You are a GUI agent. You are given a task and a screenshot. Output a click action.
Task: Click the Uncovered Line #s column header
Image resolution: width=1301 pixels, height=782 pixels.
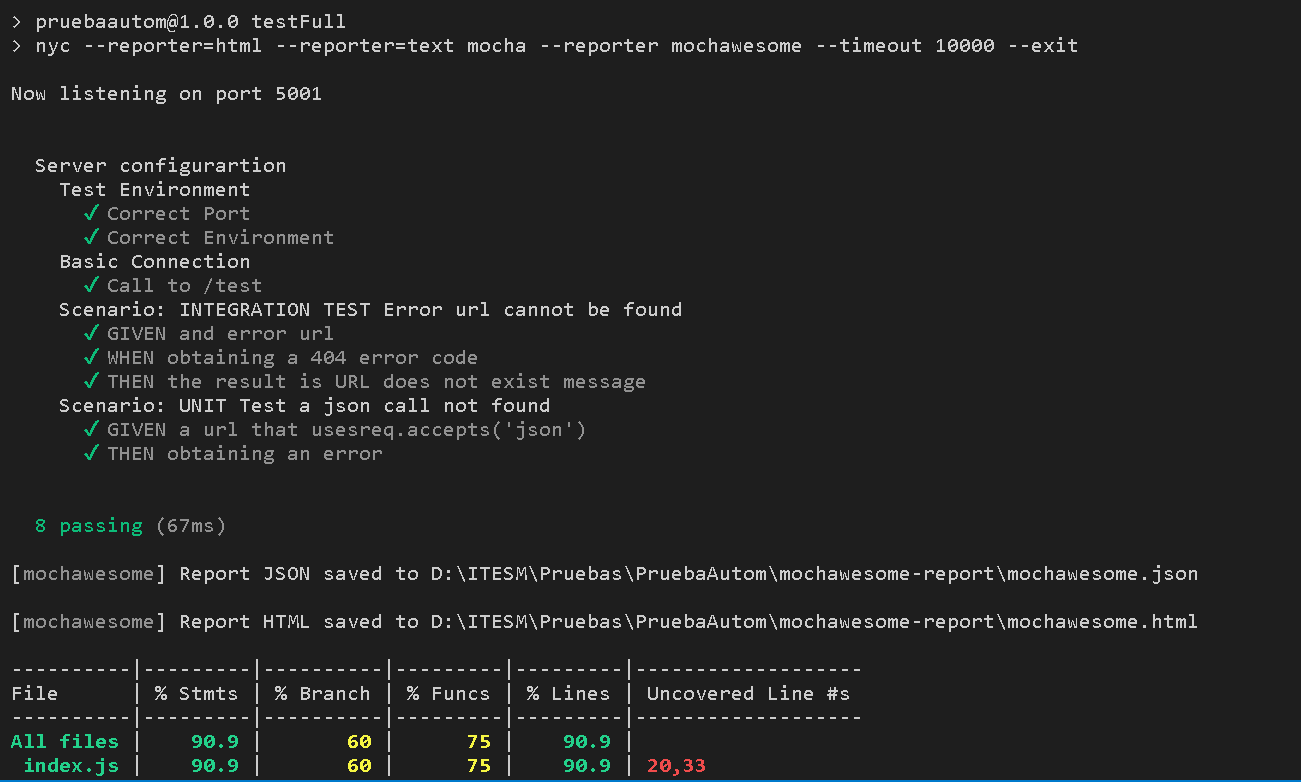point(748,693)
